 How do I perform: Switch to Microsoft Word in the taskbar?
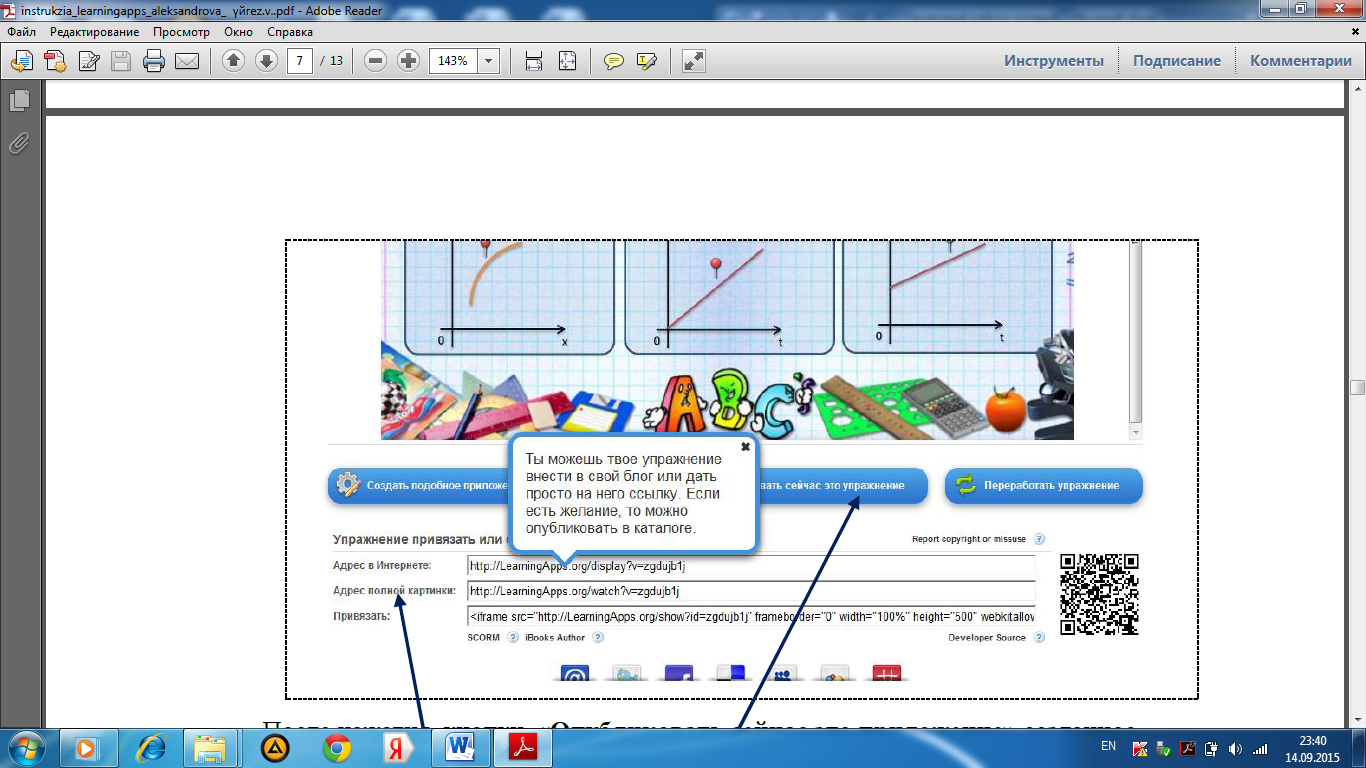point(461,747)
